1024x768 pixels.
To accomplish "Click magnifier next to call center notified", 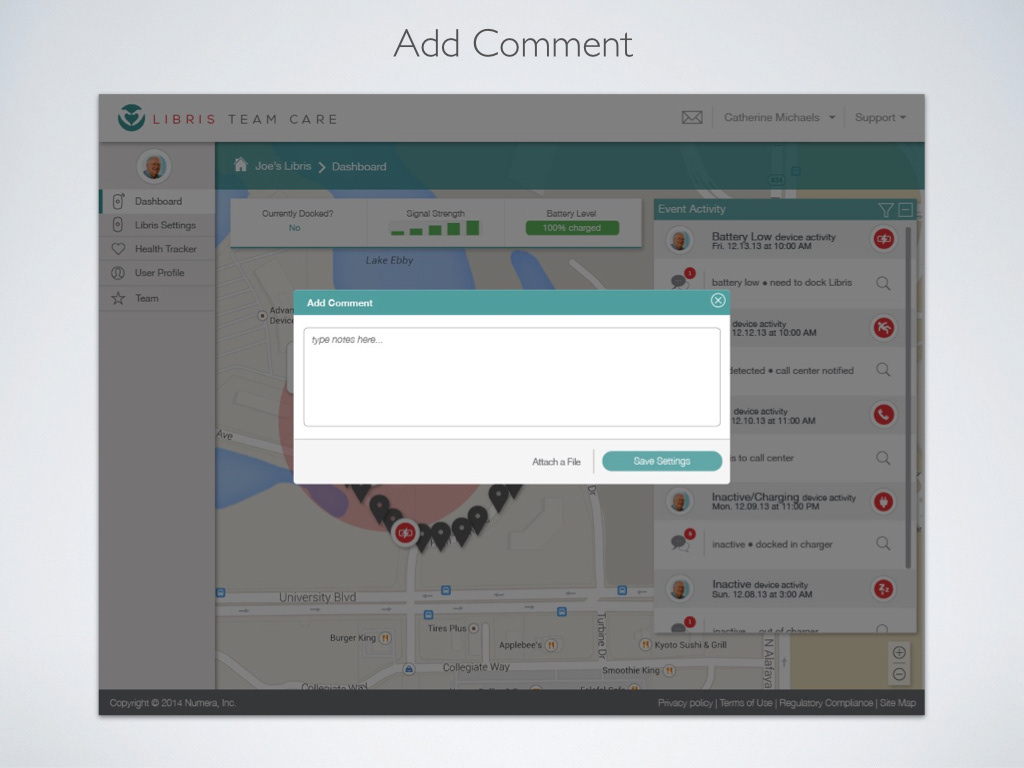I will click(x=883, y=370).
